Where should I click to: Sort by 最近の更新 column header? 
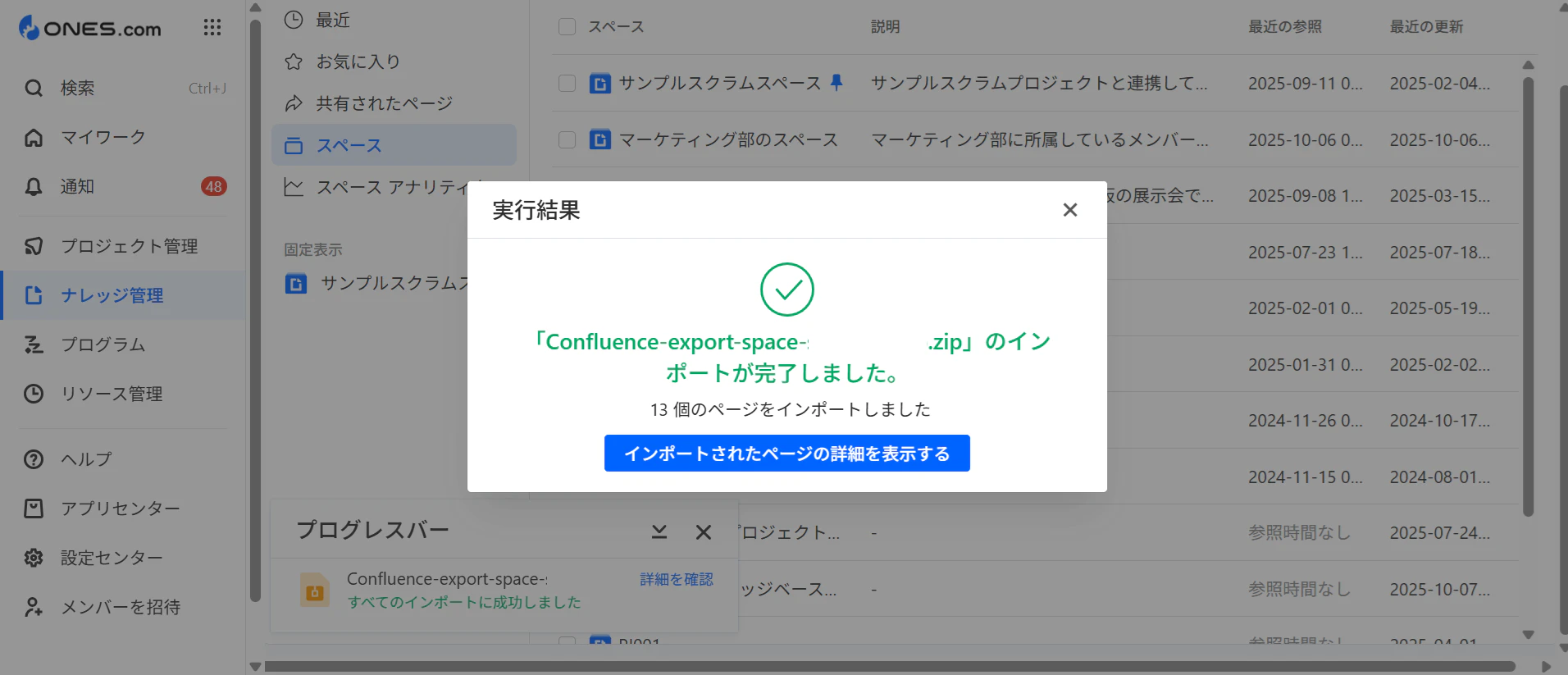(x=1426, y=26)
